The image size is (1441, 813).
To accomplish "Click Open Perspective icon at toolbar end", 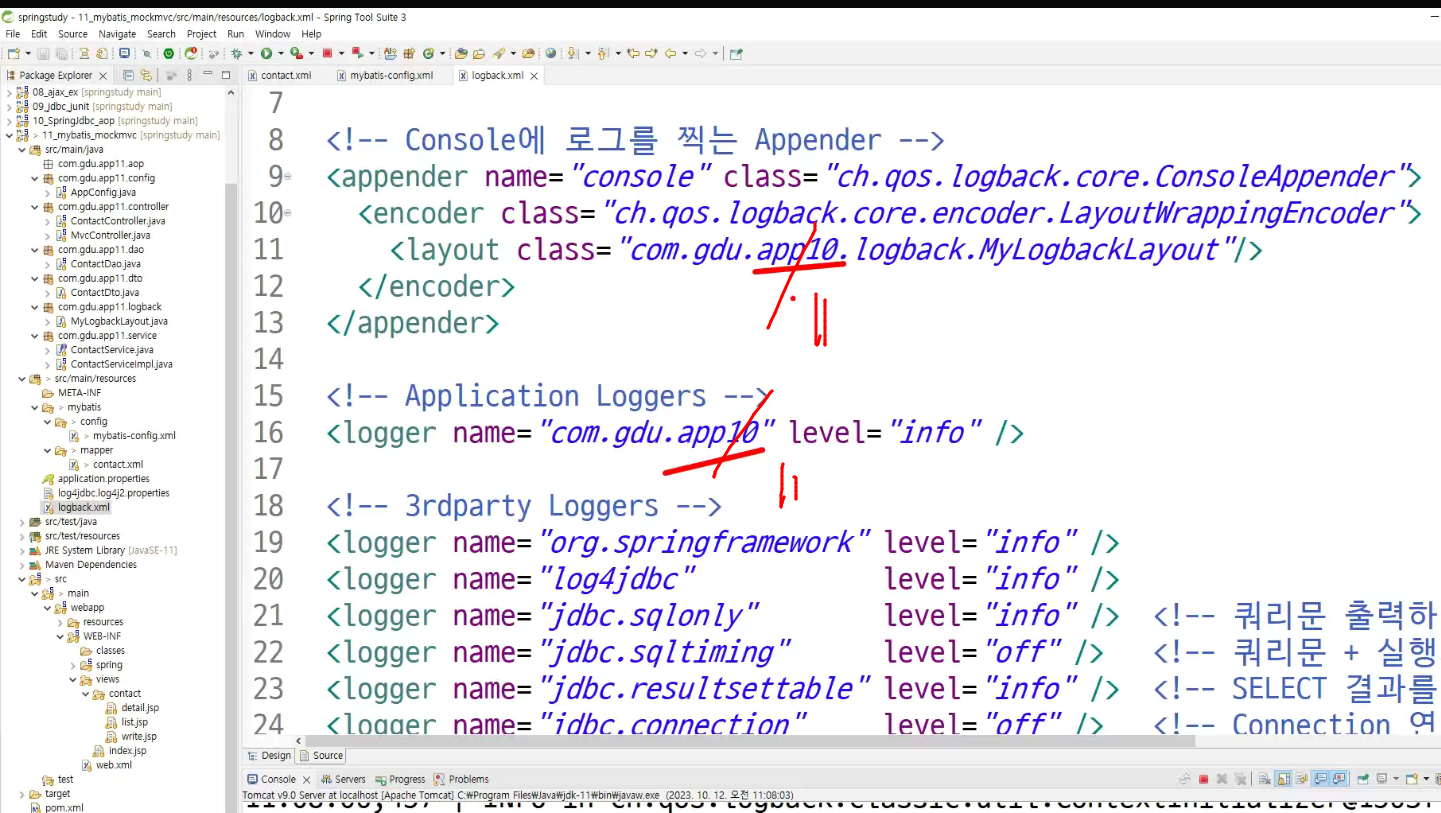I will point(736,53).
